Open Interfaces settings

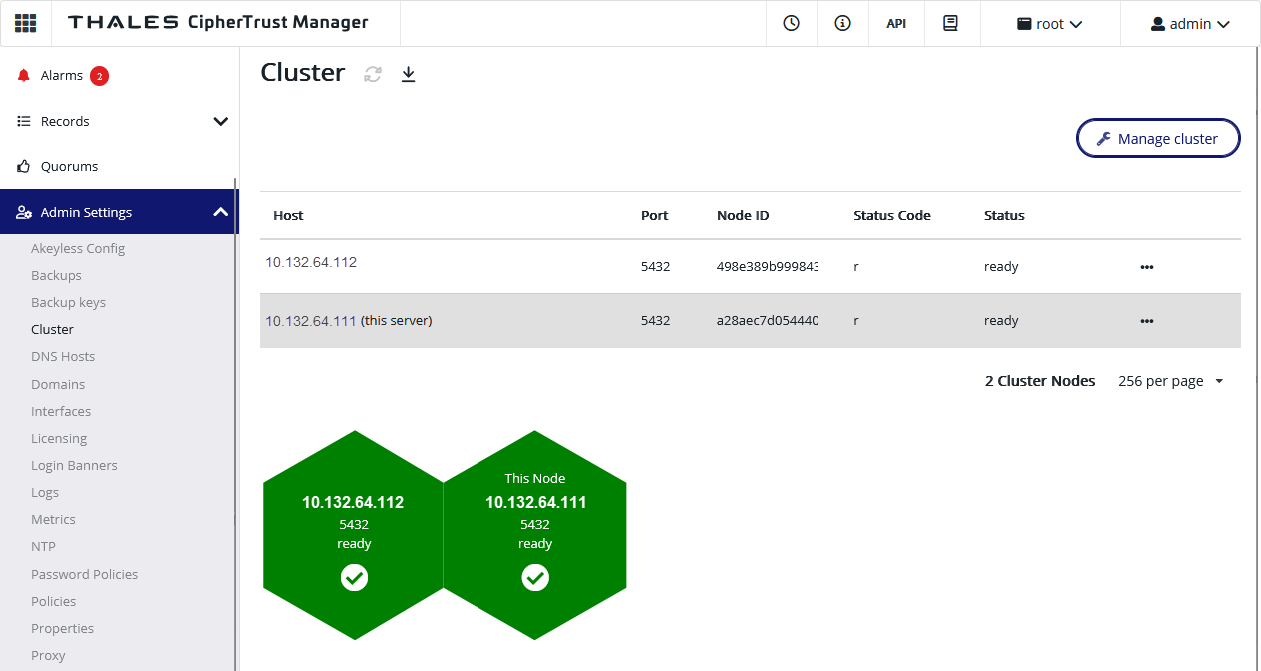click(61, 411)
